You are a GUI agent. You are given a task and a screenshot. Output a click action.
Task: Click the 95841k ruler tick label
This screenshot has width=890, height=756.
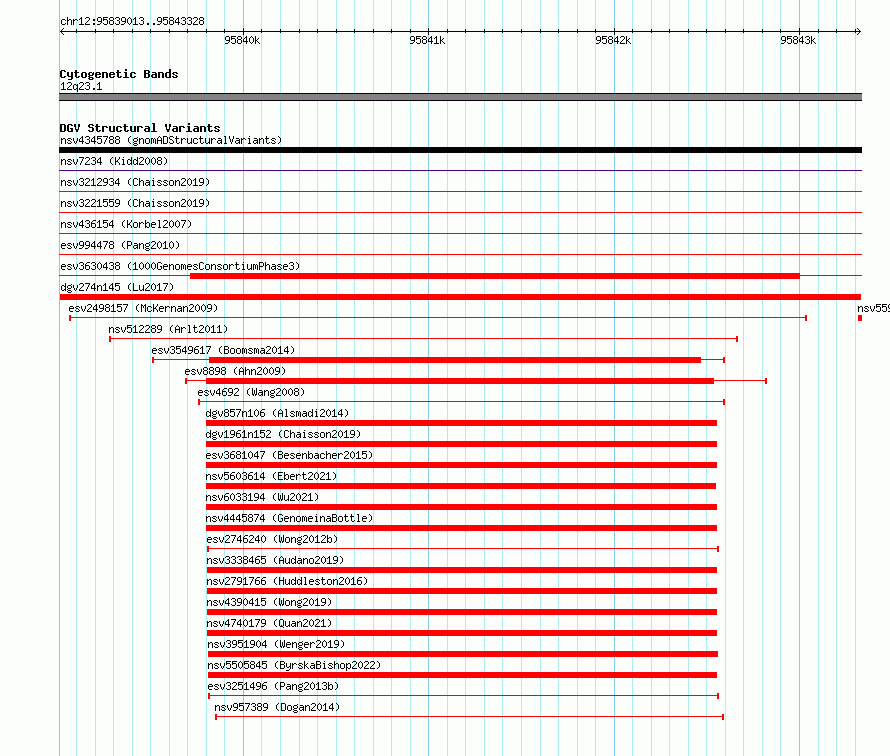click(x=427, y=40)
